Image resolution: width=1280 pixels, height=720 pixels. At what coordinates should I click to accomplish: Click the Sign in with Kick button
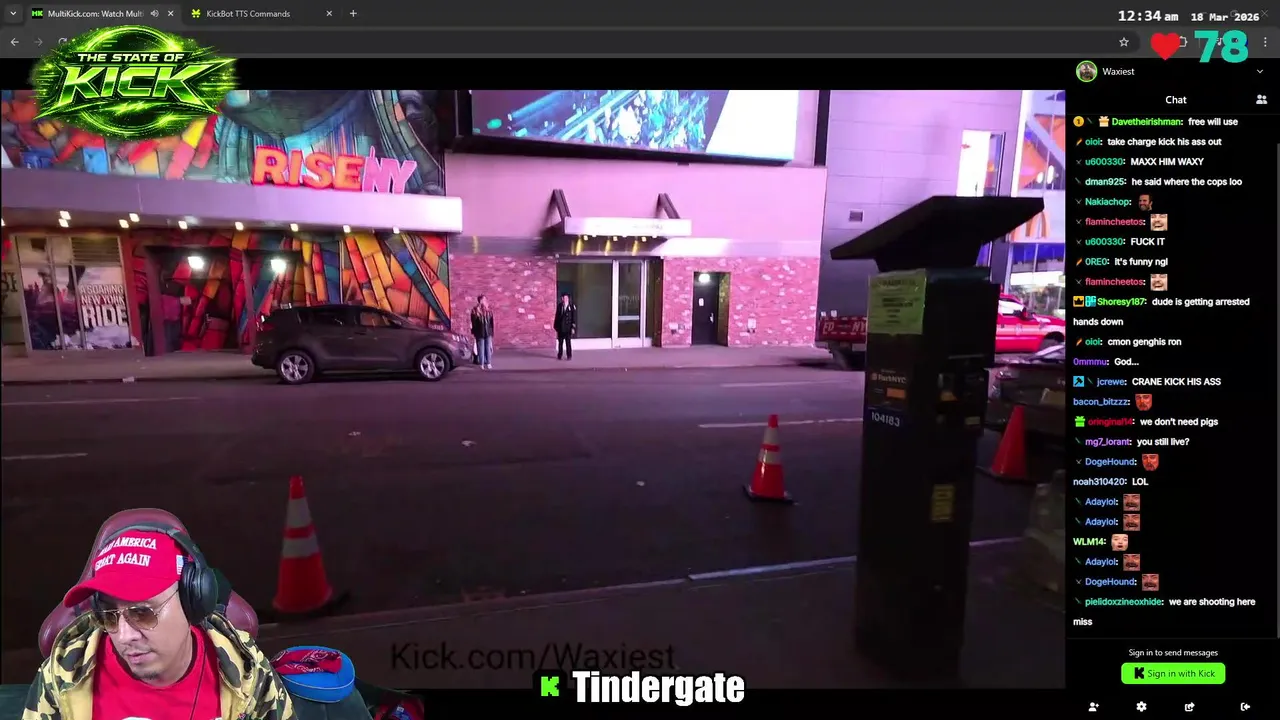(1173, 674)
